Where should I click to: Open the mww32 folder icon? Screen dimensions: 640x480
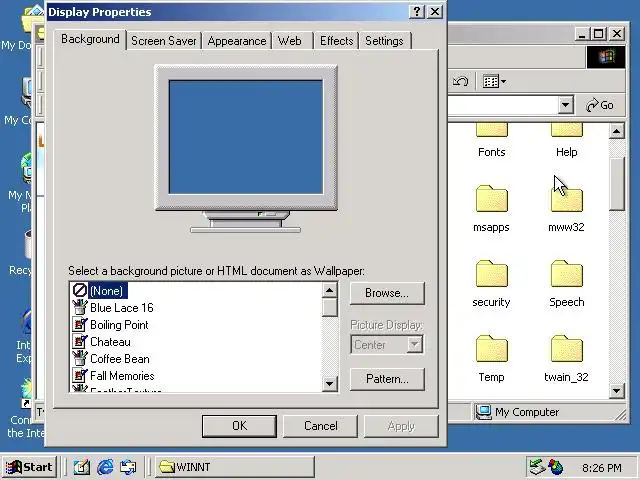(x=567, y=198)
